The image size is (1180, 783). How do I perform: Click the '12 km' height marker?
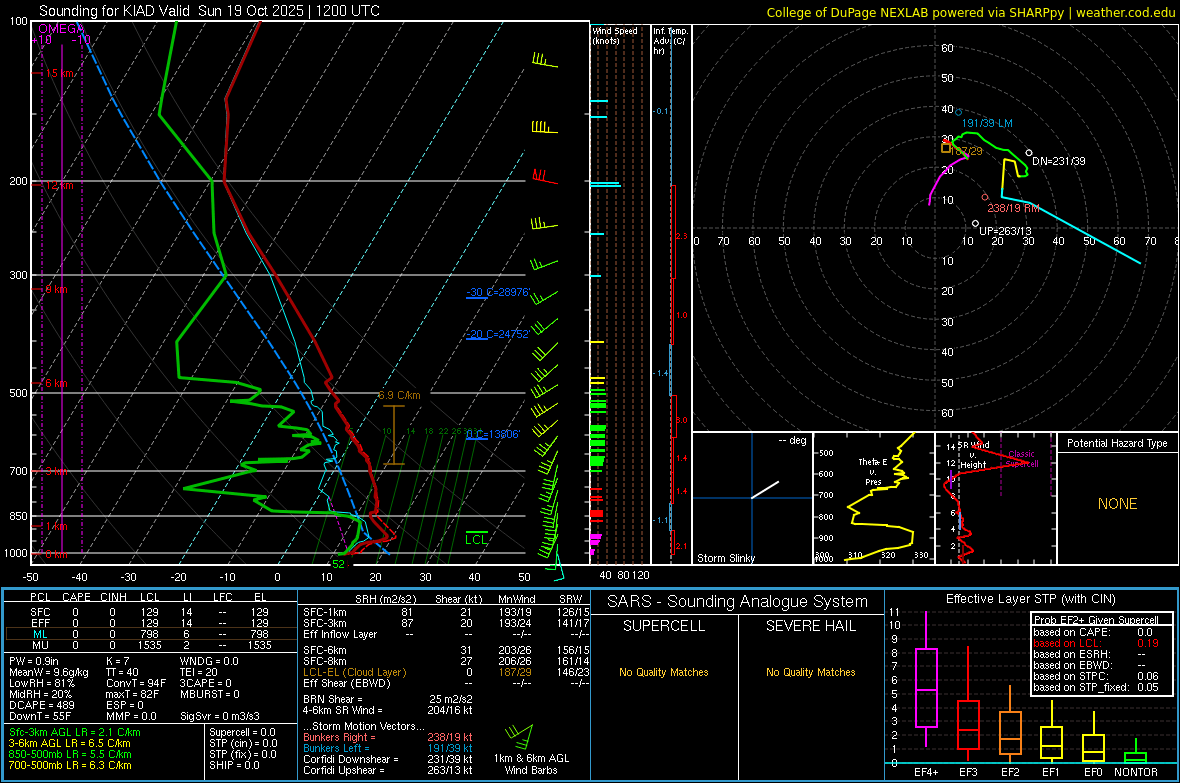[x=60, y=185]
